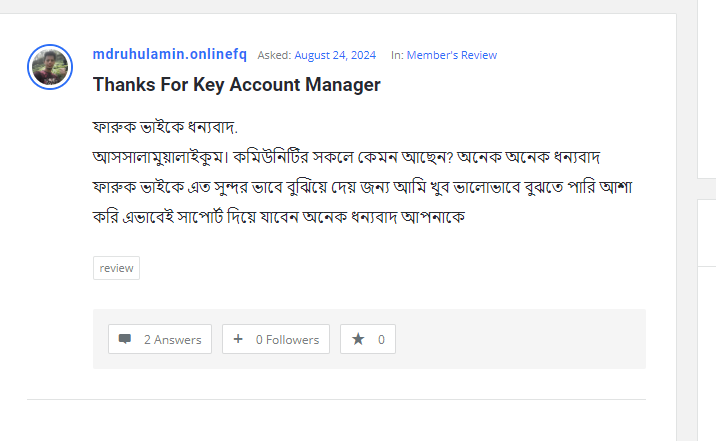Click the August 24, 2024 date link
The height and width of the screenshot is (441, 716).
(335, 55)
